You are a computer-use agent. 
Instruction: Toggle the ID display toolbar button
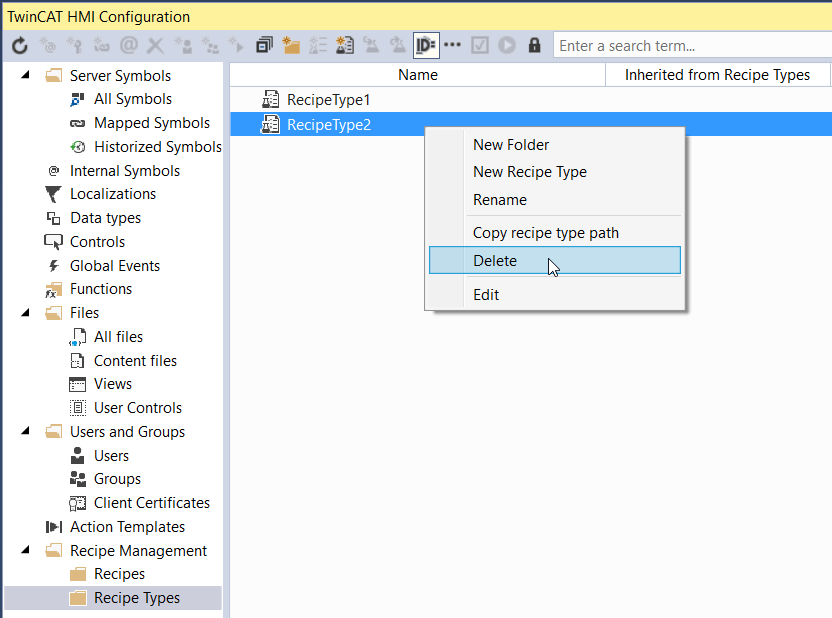[x=426, y=46]
